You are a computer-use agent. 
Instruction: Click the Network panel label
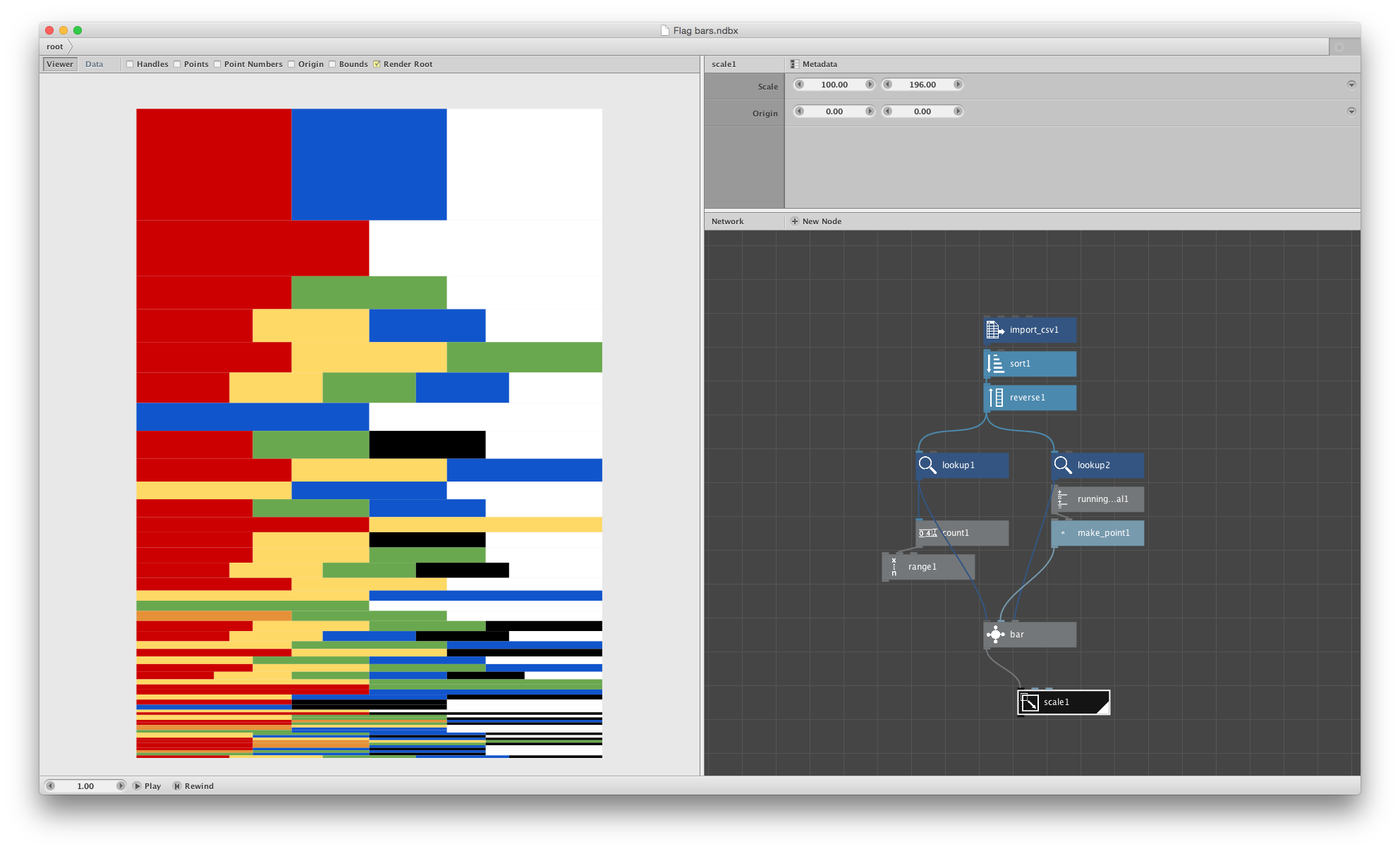tap(727, 221)
